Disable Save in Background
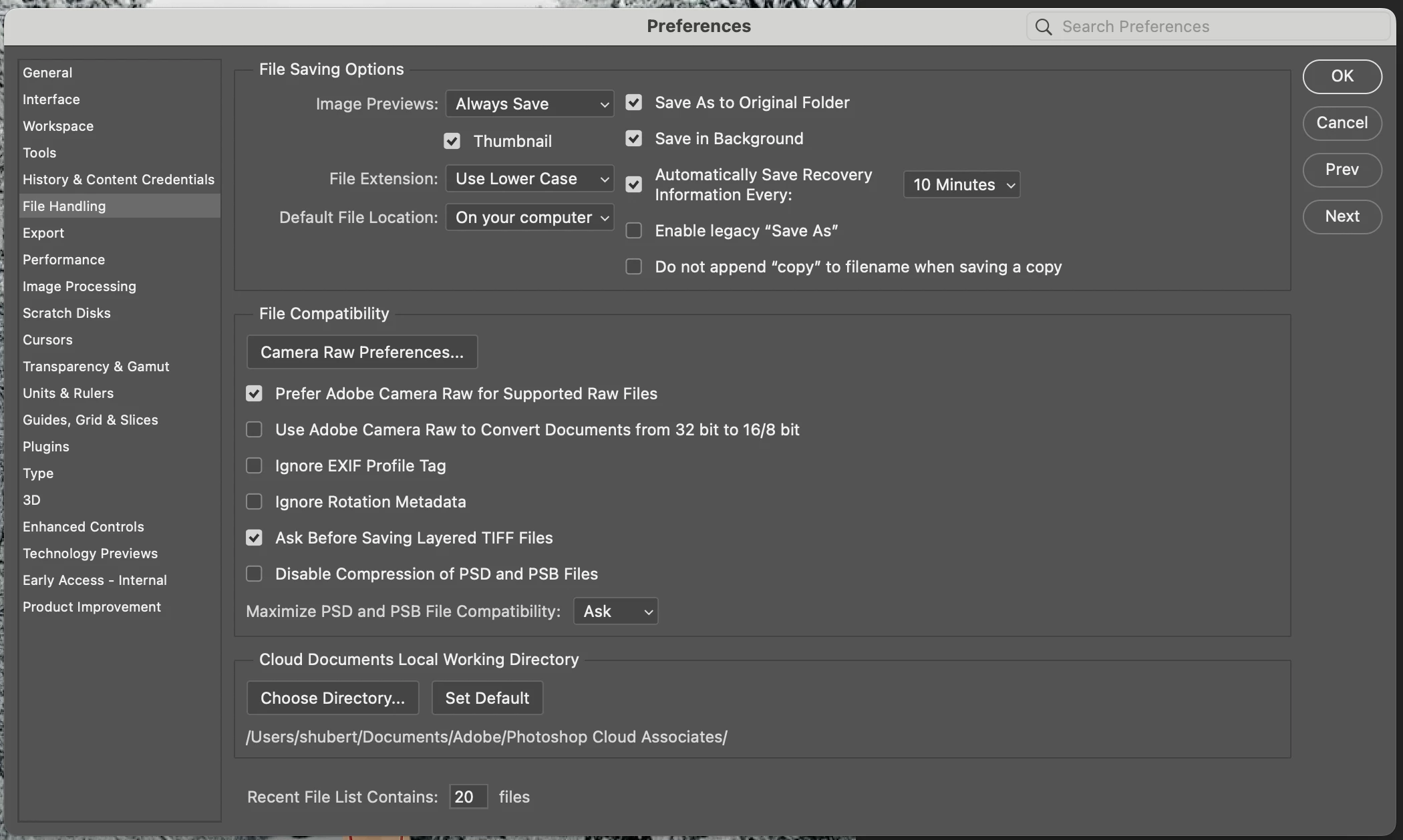 [x=633, y=138]
